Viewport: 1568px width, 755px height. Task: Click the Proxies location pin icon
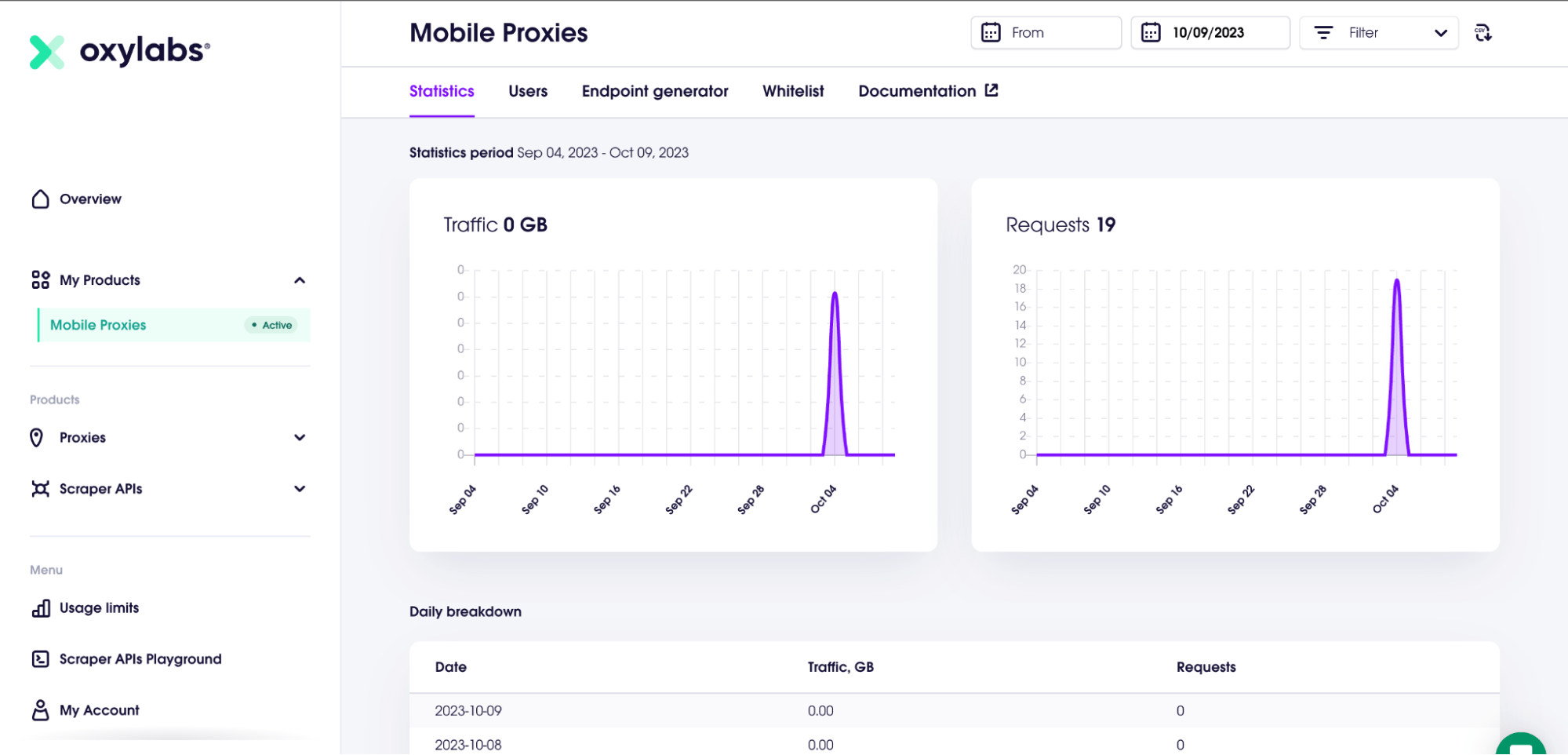click(x=37, y=438)
